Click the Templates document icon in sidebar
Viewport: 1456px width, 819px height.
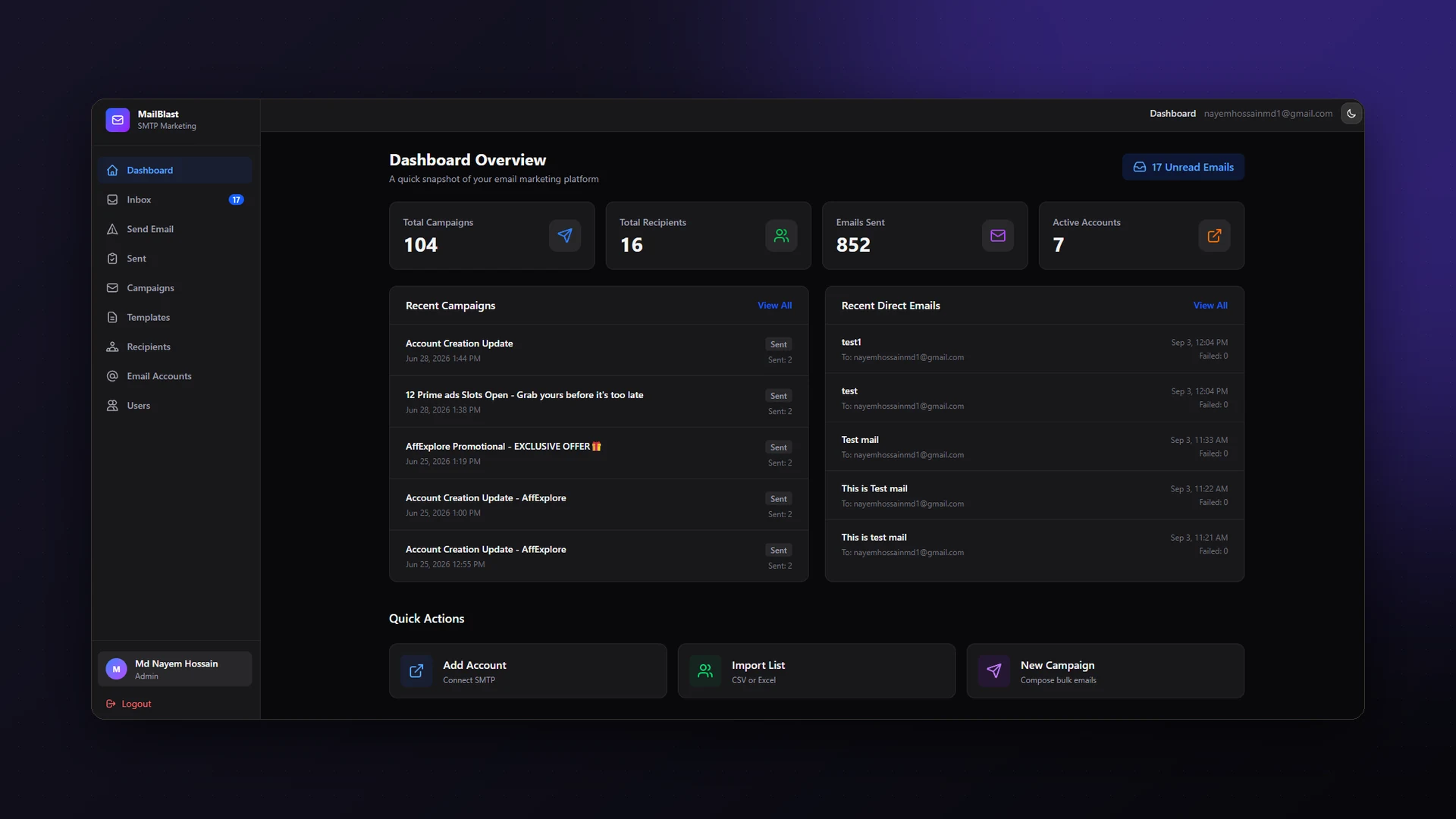(112, 318)
